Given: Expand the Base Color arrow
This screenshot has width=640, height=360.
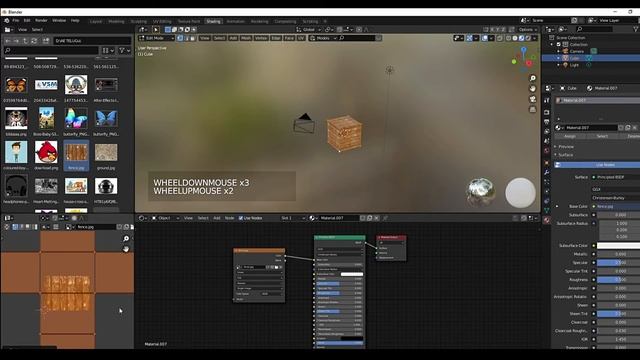Looking at the screenshot, I should (557, 206).
